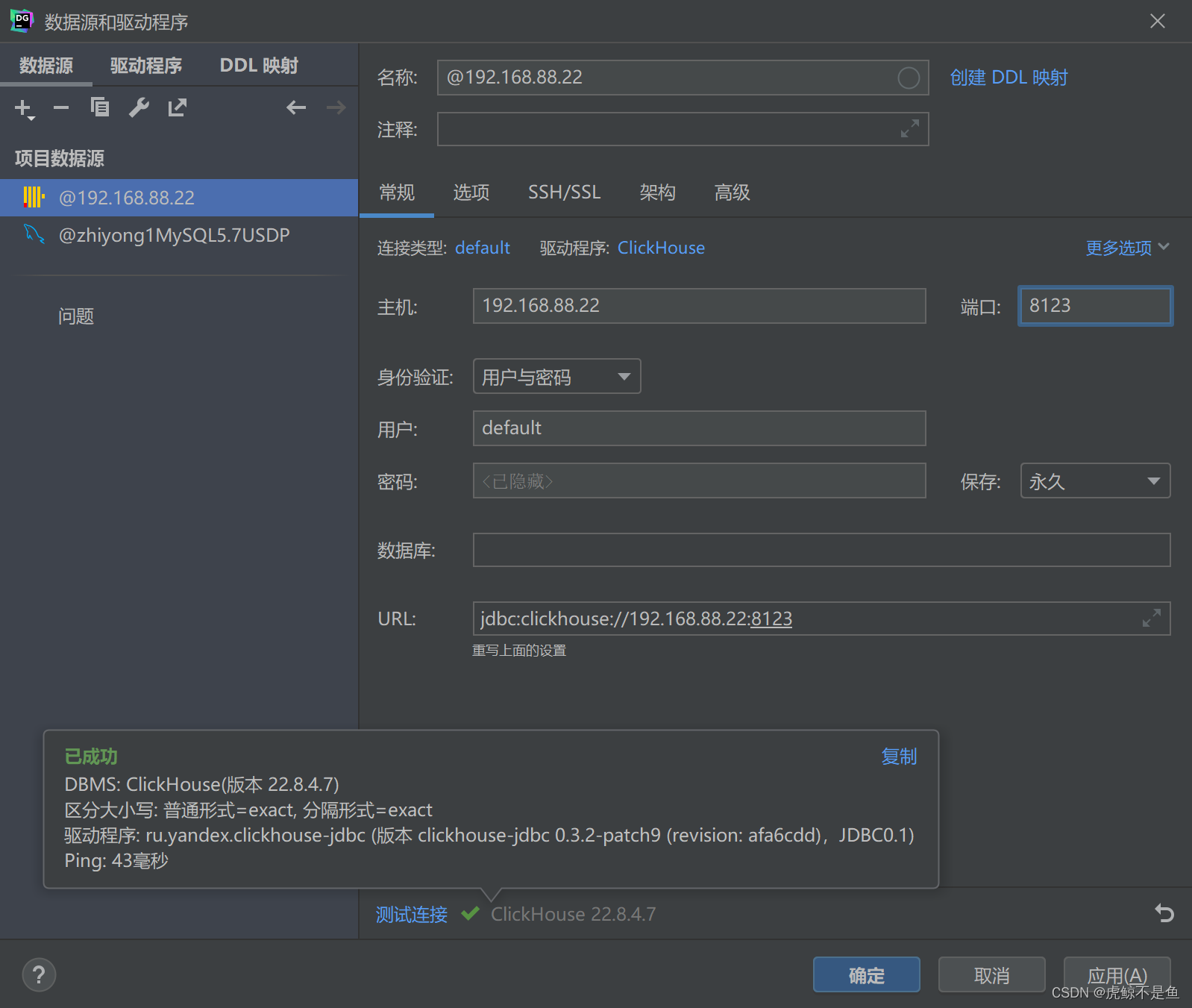Select the @zhiyong1MySQL5.7USDP data source

(x=179, y=235)
